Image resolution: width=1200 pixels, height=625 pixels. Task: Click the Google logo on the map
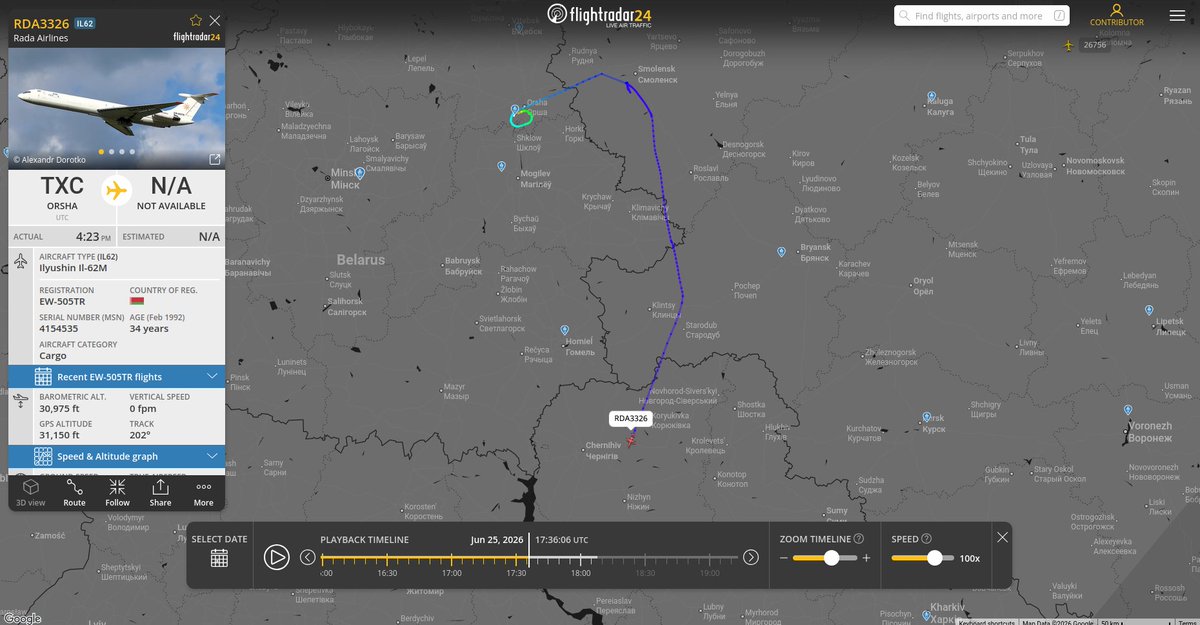22,617
